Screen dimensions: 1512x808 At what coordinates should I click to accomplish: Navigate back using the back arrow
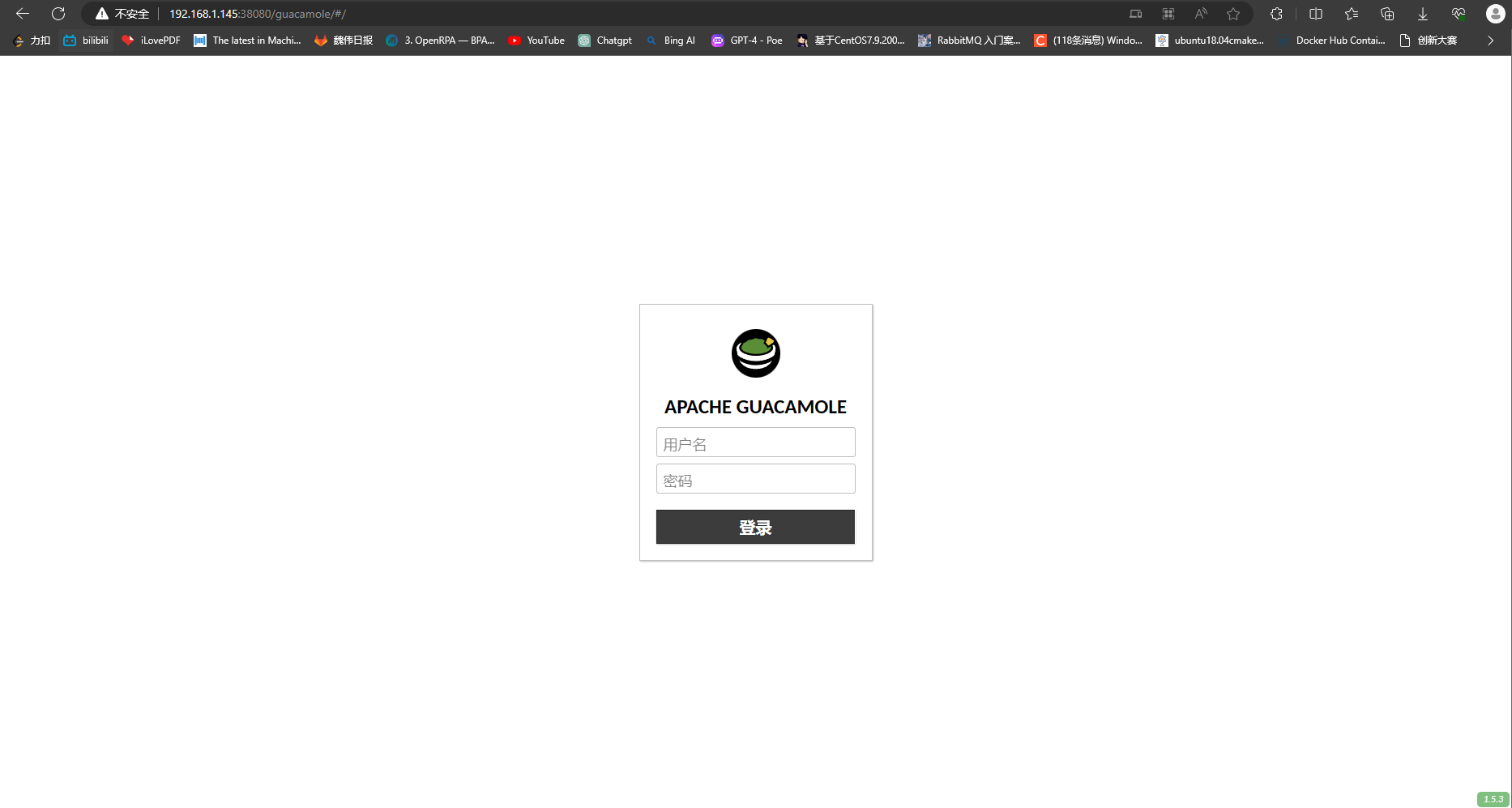coord(22,14)
